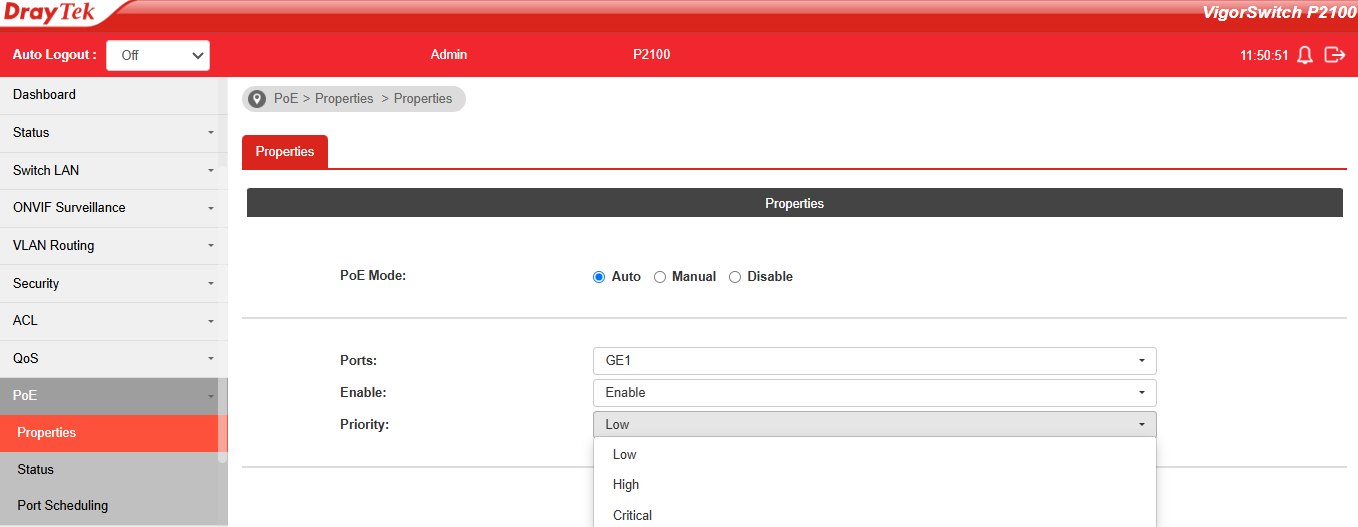
Task: Click the logout arrow icon
Action: coord(1334,55)
